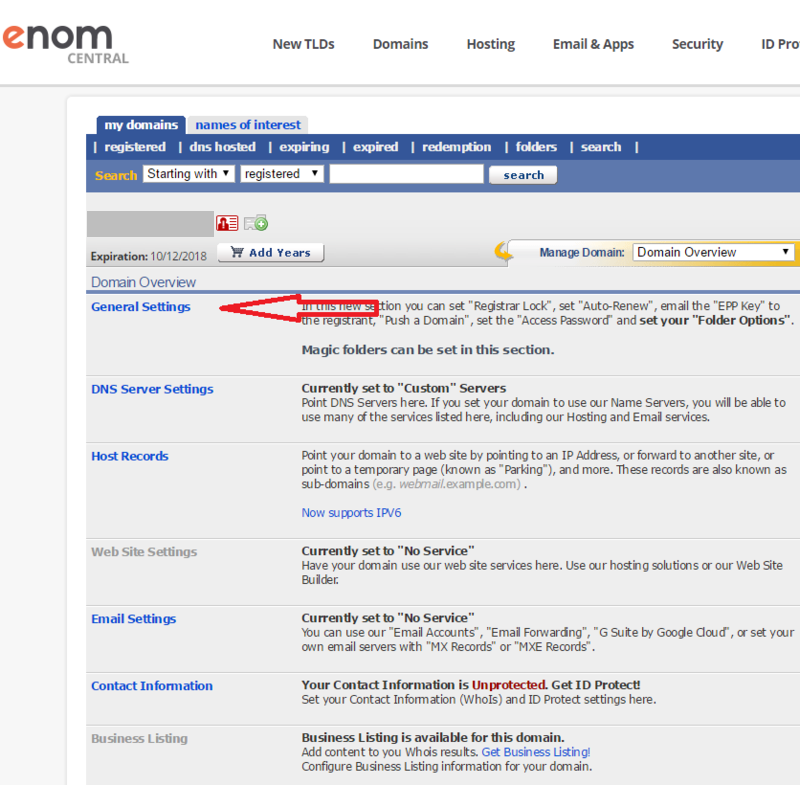Click in the domain search text field
This screenshot has height=785, width=800.
[406, 174]
